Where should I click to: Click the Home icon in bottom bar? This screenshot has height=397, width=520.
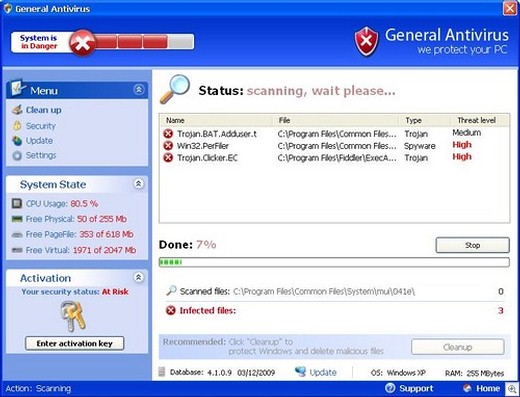pyautogui.click(x=467, y=388)
